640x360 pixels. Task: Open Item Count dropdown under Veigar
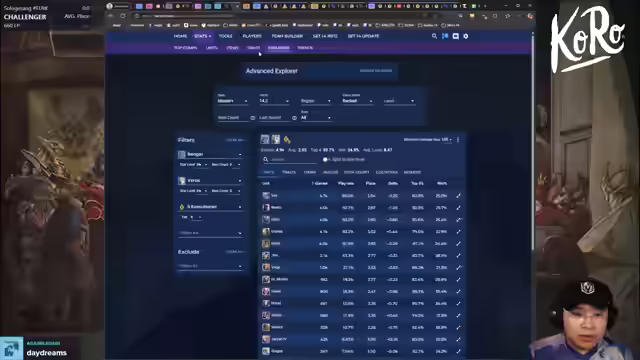point(226,191)
